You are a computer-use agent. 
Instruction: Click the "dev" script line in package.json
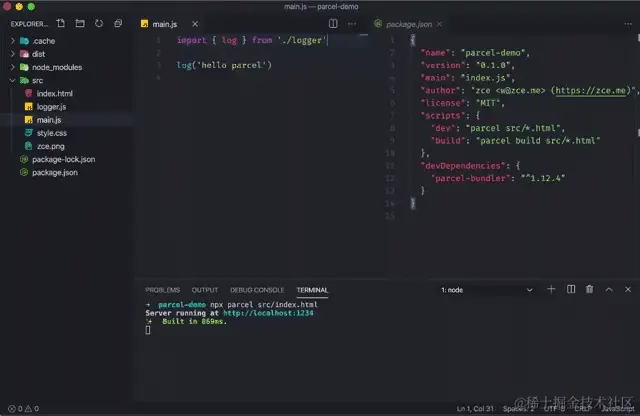click(498, 128)
